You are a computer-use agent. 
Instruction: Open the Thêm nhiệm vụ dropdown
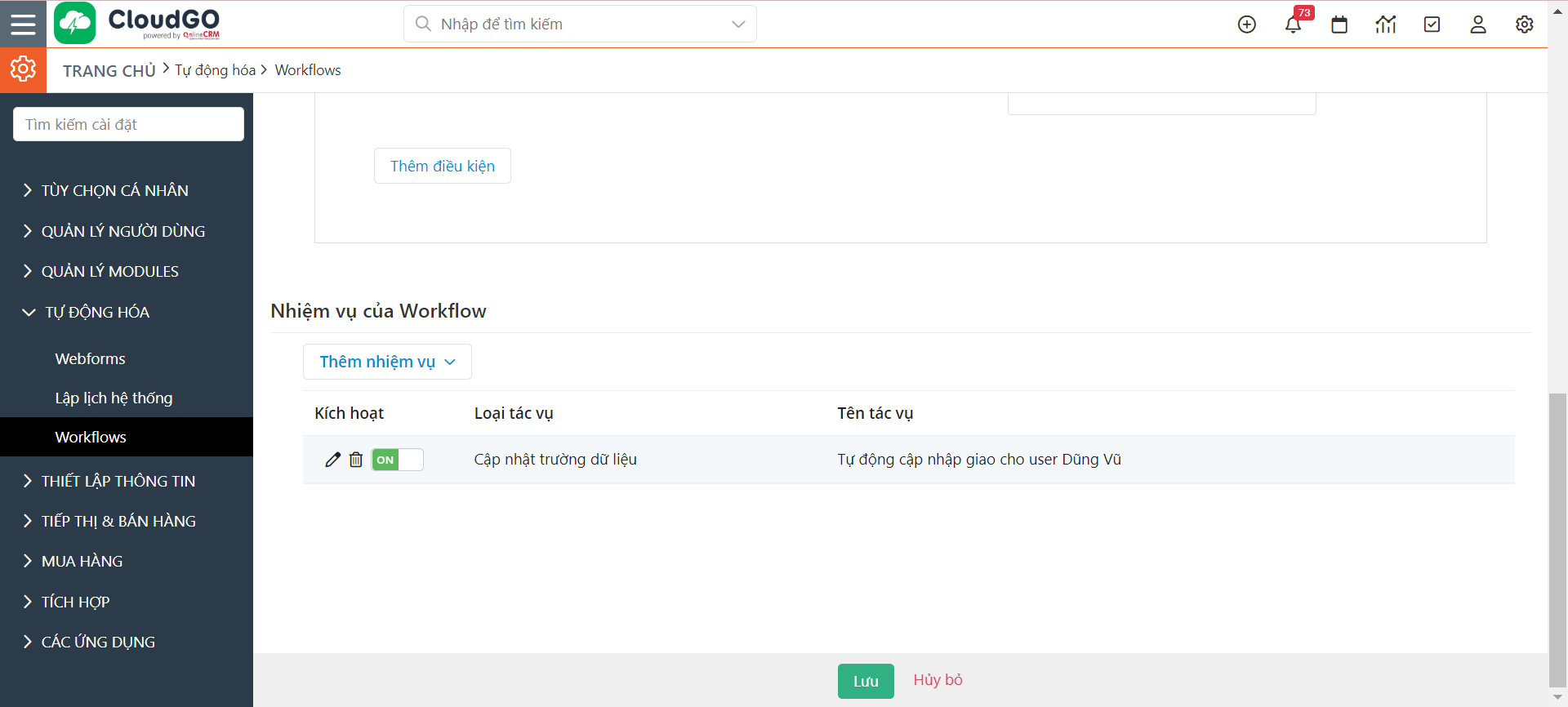pyautogui.click(x=387, y=362)
